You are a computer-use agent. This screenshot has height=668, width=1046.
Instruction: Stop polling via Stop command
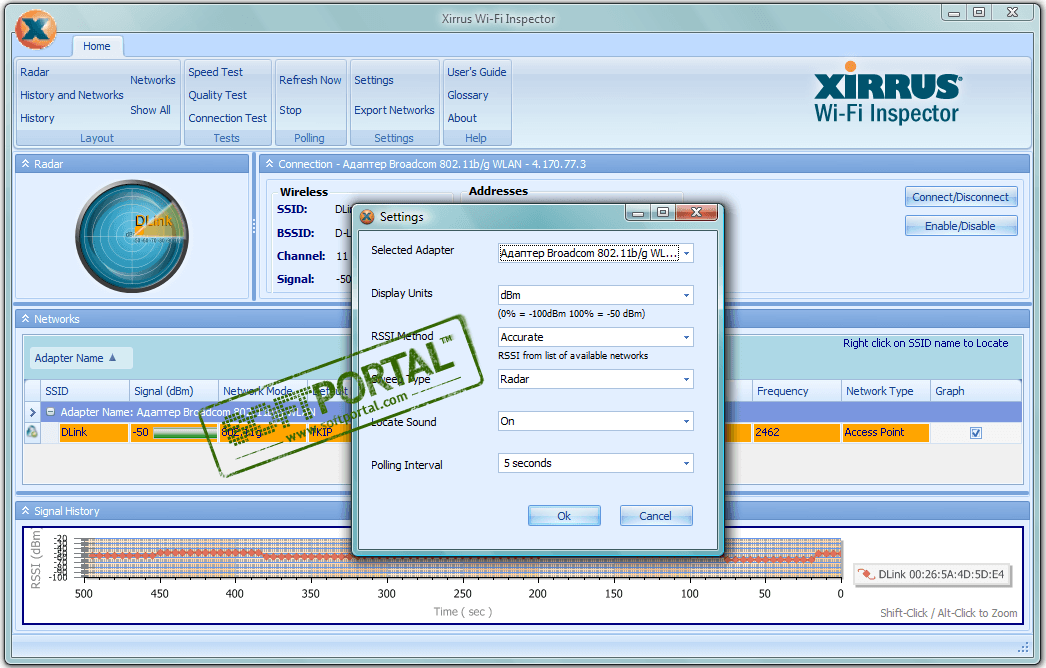pyautogui.click(x=290, y=110)
